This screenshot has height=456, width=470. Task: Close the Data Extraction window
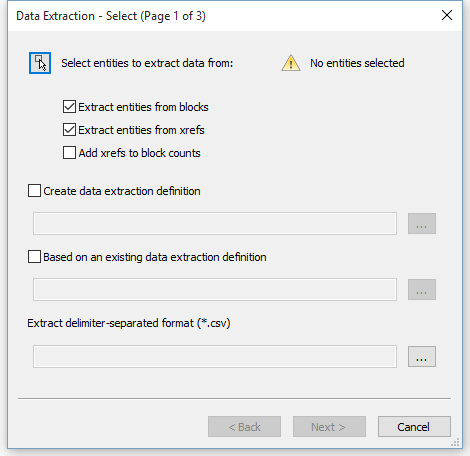(447, 15)
